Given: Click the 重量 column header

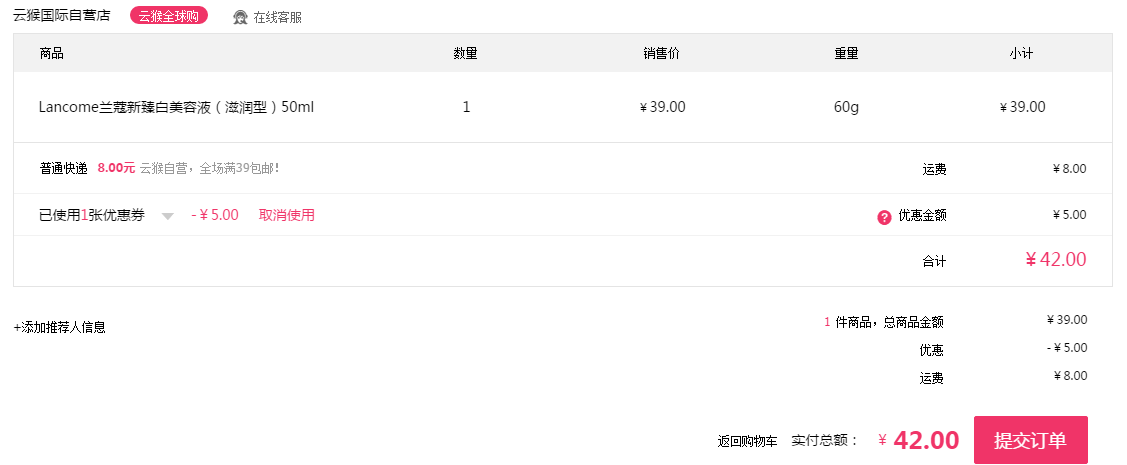Looking at the screenshot, I should pyautogui.click(x=846, y=53).
